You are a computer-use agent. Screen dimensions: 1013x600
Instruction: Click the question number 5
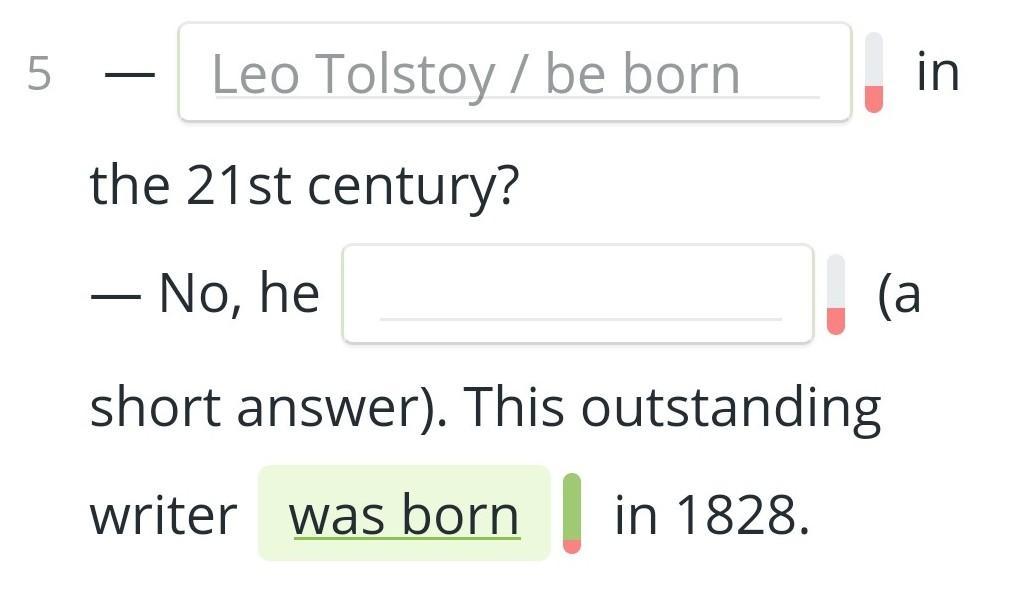click(39, 73)
